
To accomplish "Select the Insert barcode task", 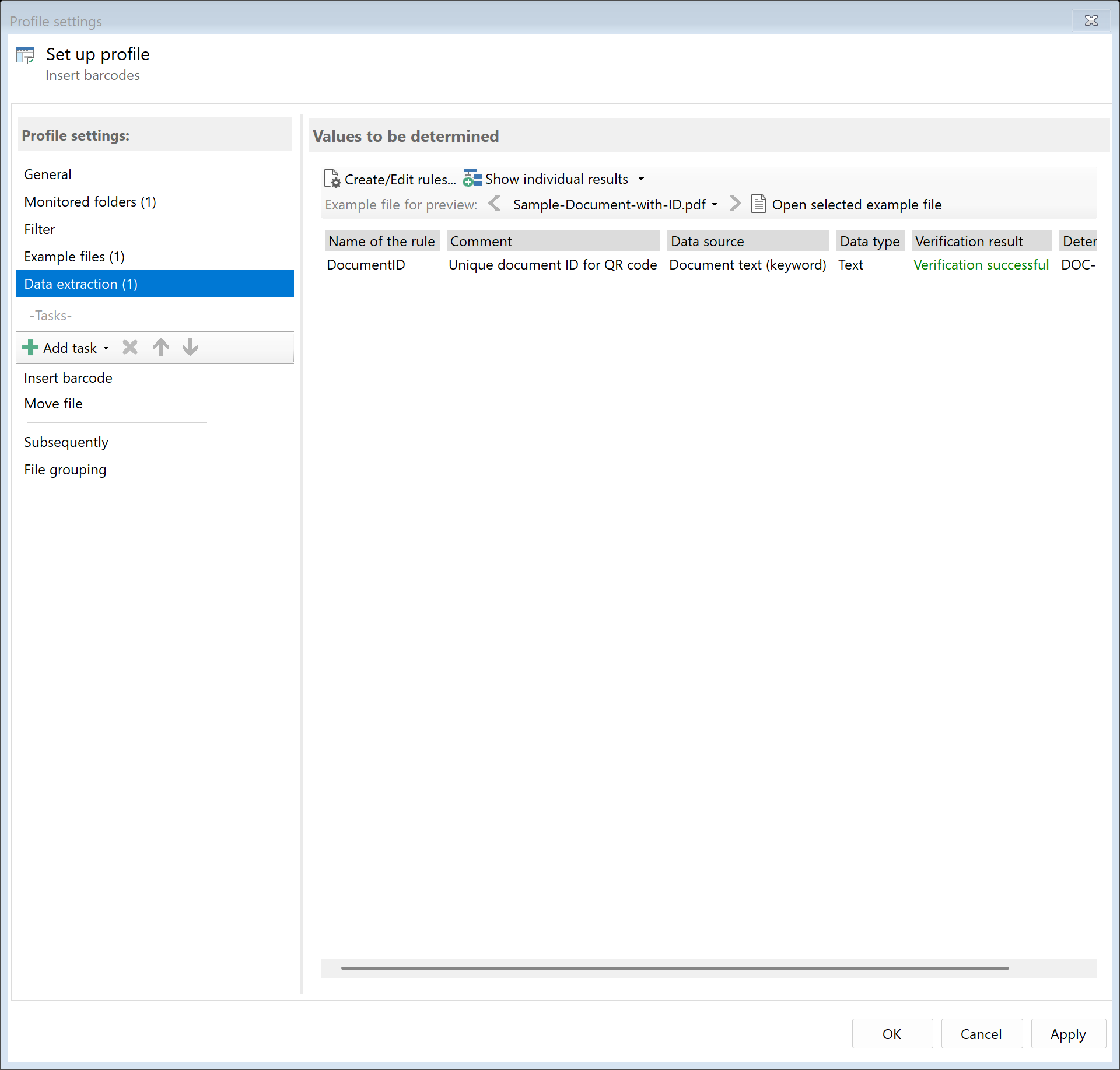I will click(68, 377).
